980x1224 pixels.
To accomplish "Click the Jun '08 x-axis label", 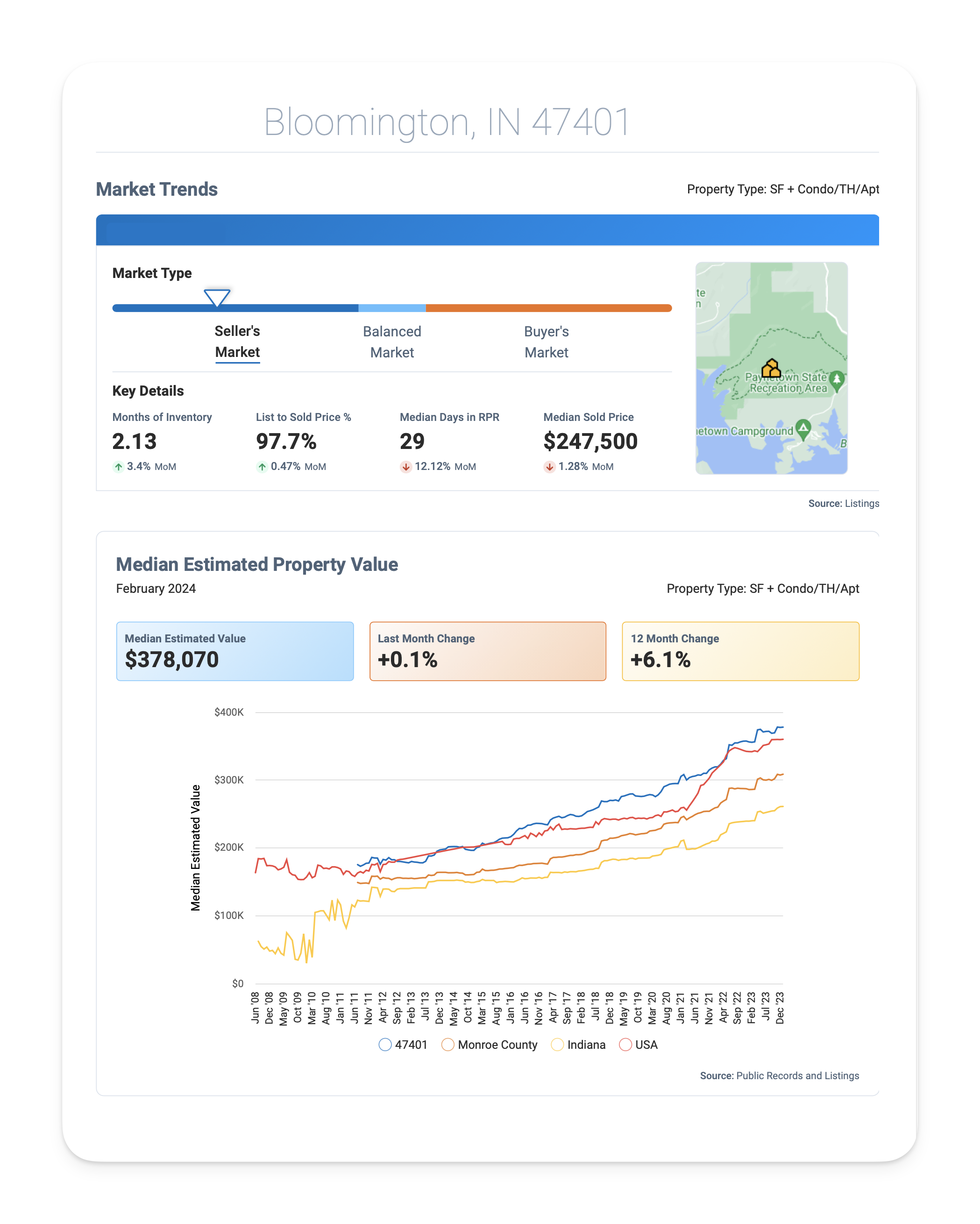I will [255, 1008].
